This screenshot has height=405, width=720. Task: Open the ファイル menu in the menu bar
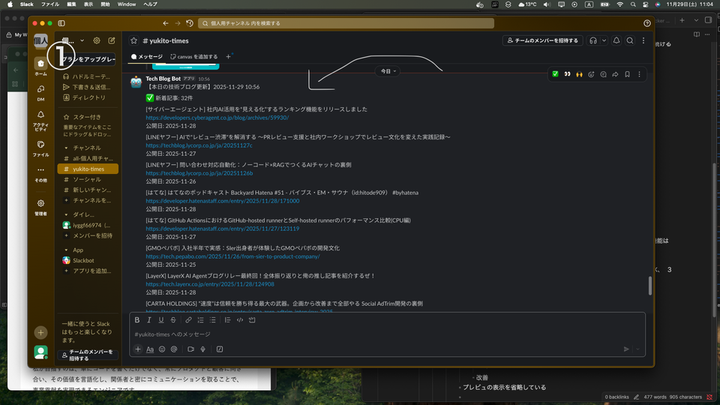pyautogui.click(x=50, y=4)
